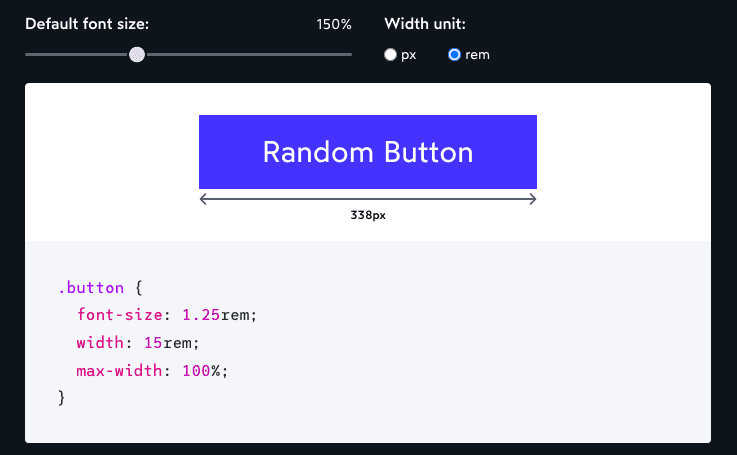Click the .button selector in the code

(x=91, y=288)
